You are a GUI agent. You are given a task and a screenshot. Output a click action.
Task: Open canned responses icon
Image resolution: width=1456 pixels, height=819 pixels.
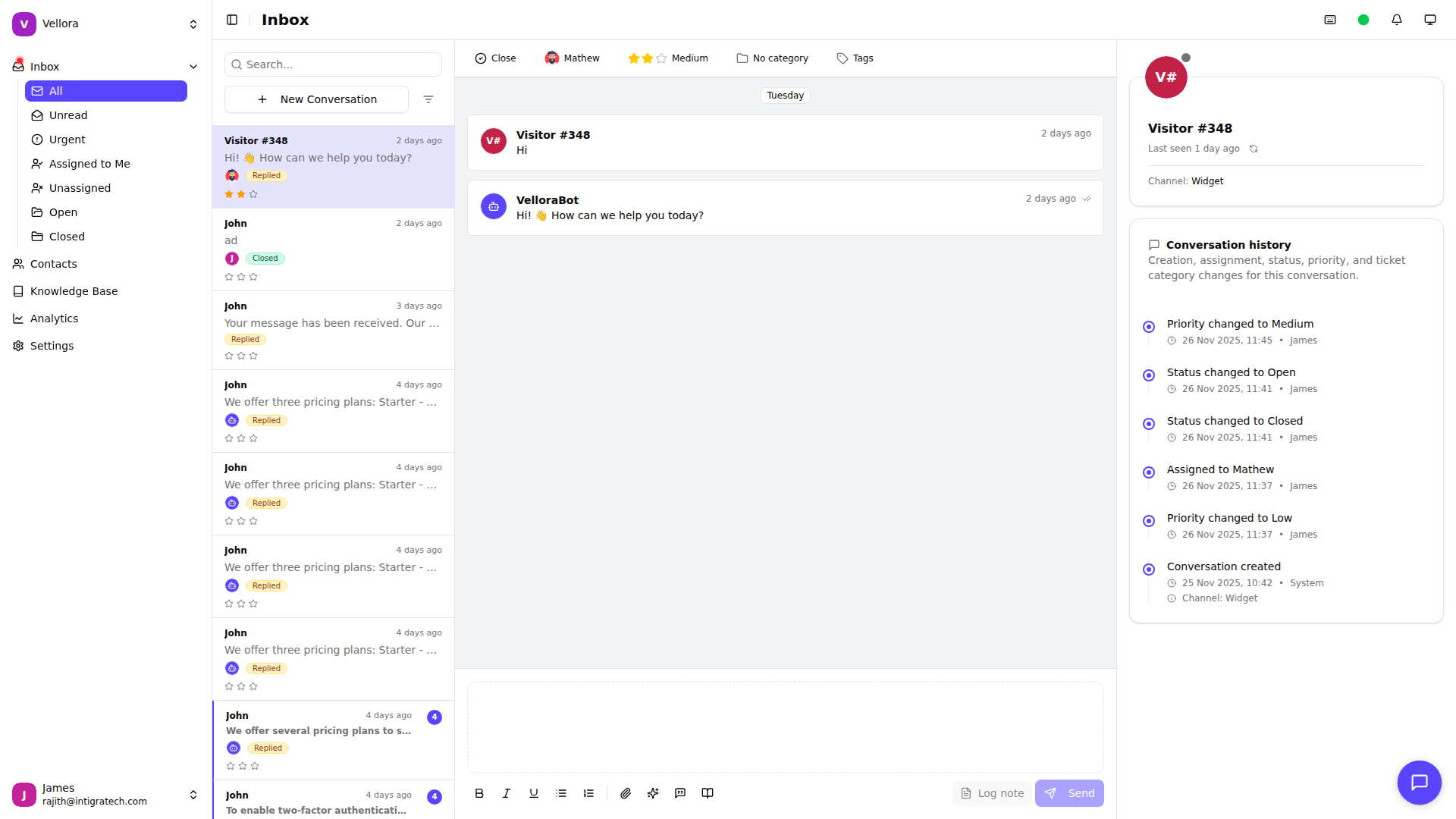[x=680, y=793]
